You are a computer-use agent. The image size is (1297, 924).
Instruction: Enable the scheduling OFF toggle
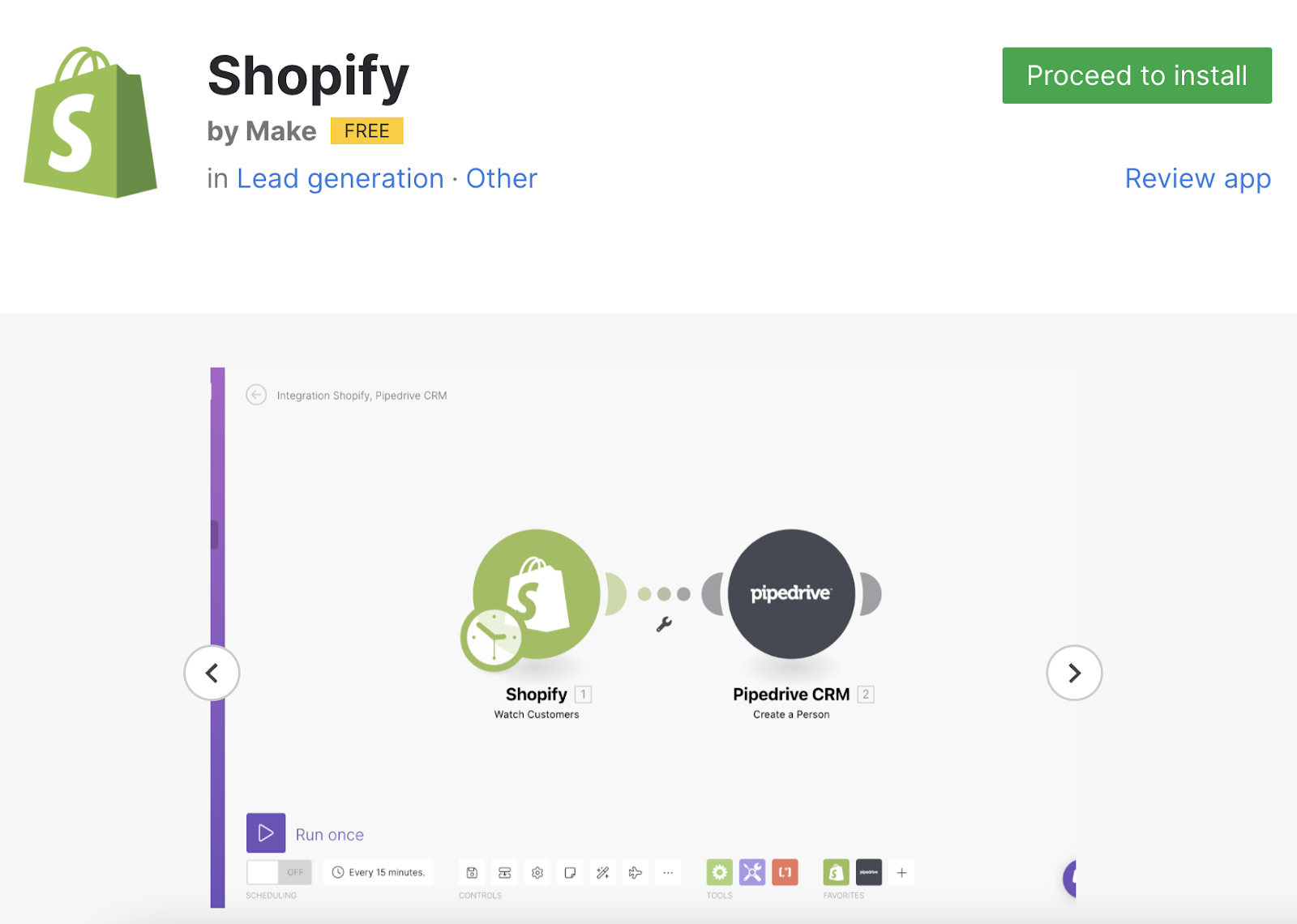(278, 872)
